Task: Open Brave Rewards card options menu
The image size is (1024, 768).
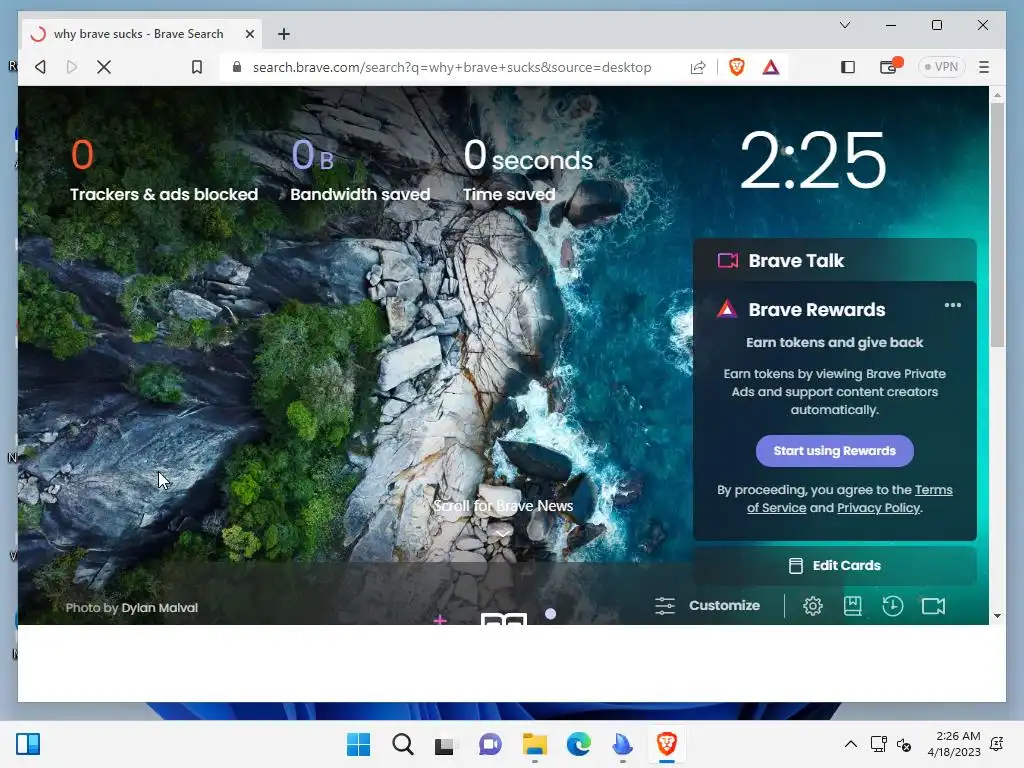Action: pyautogui.click(x=953, y=305)
